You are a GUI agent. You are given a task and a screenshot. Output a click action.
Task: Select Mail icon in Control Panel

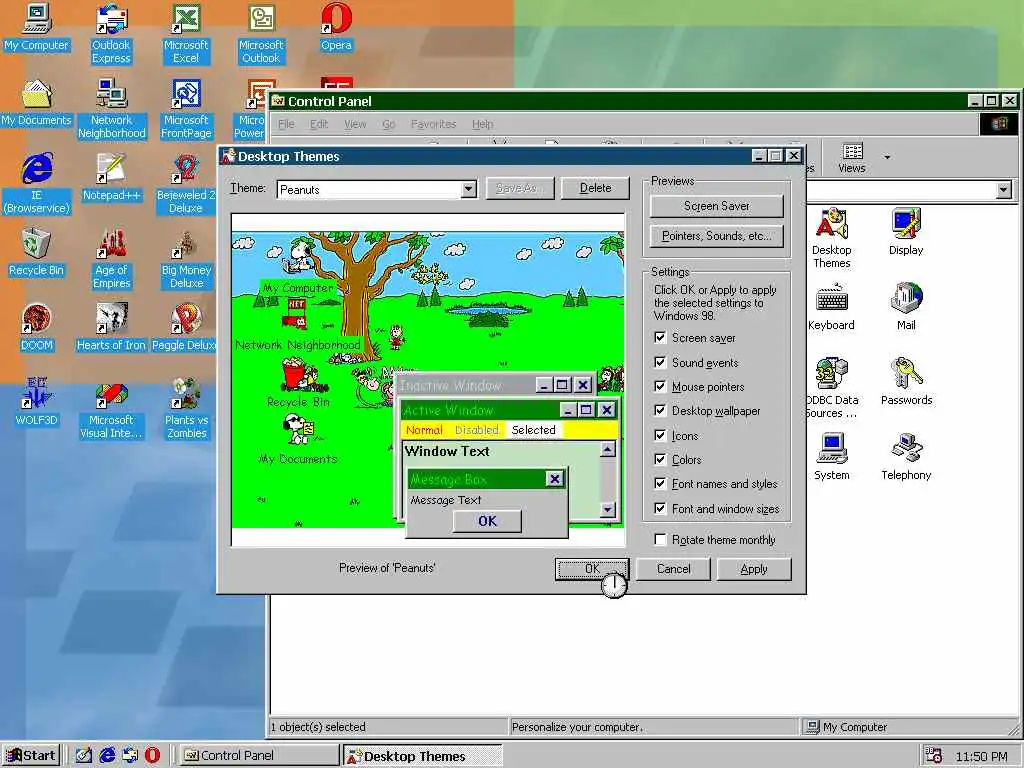pyautogui.click(x=906, y=308)
